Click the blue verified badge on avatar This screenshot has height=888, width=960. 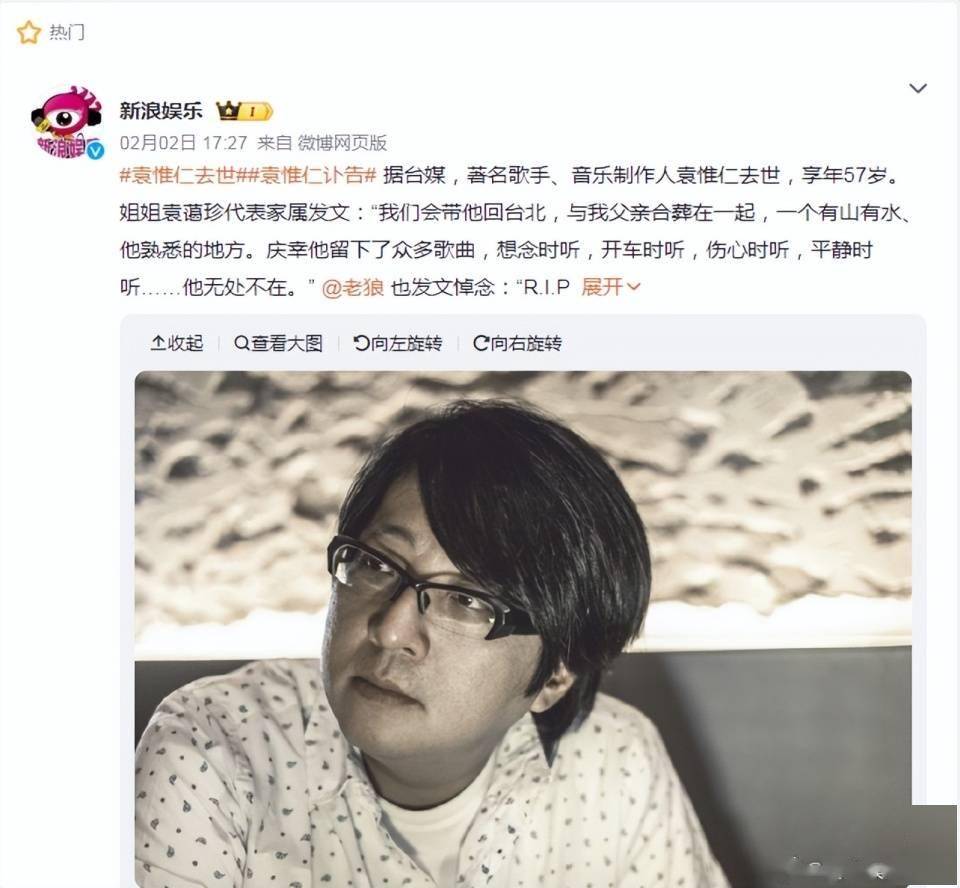(95, 150)
